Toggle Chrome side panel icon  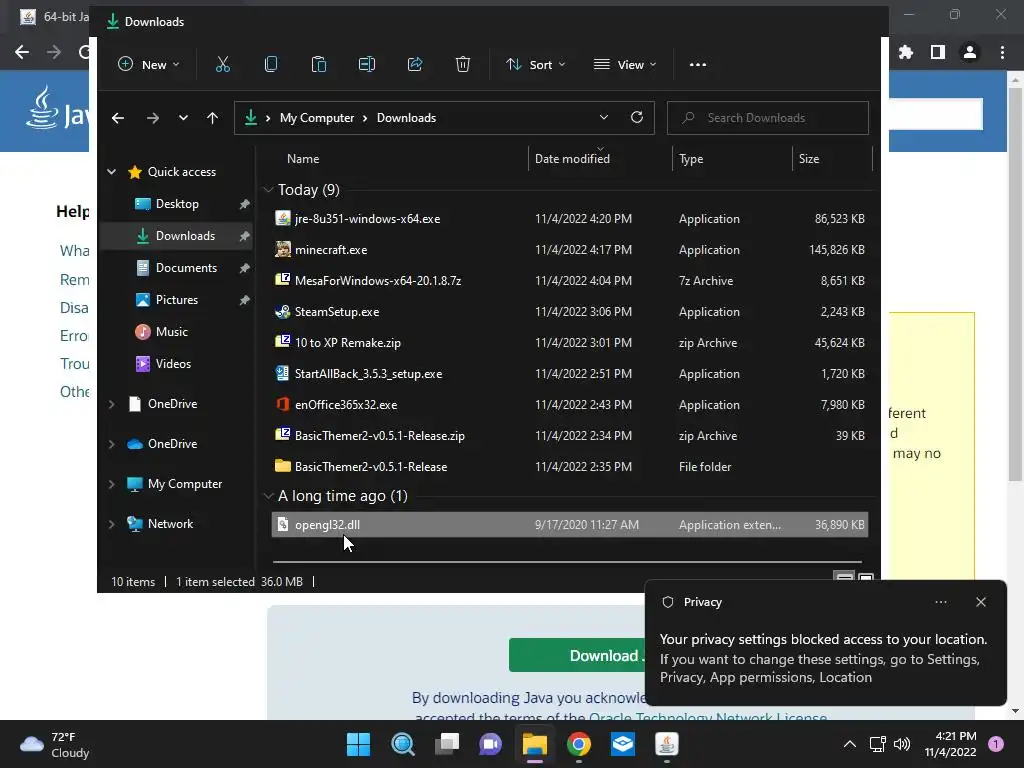click(x=938, y=52)
